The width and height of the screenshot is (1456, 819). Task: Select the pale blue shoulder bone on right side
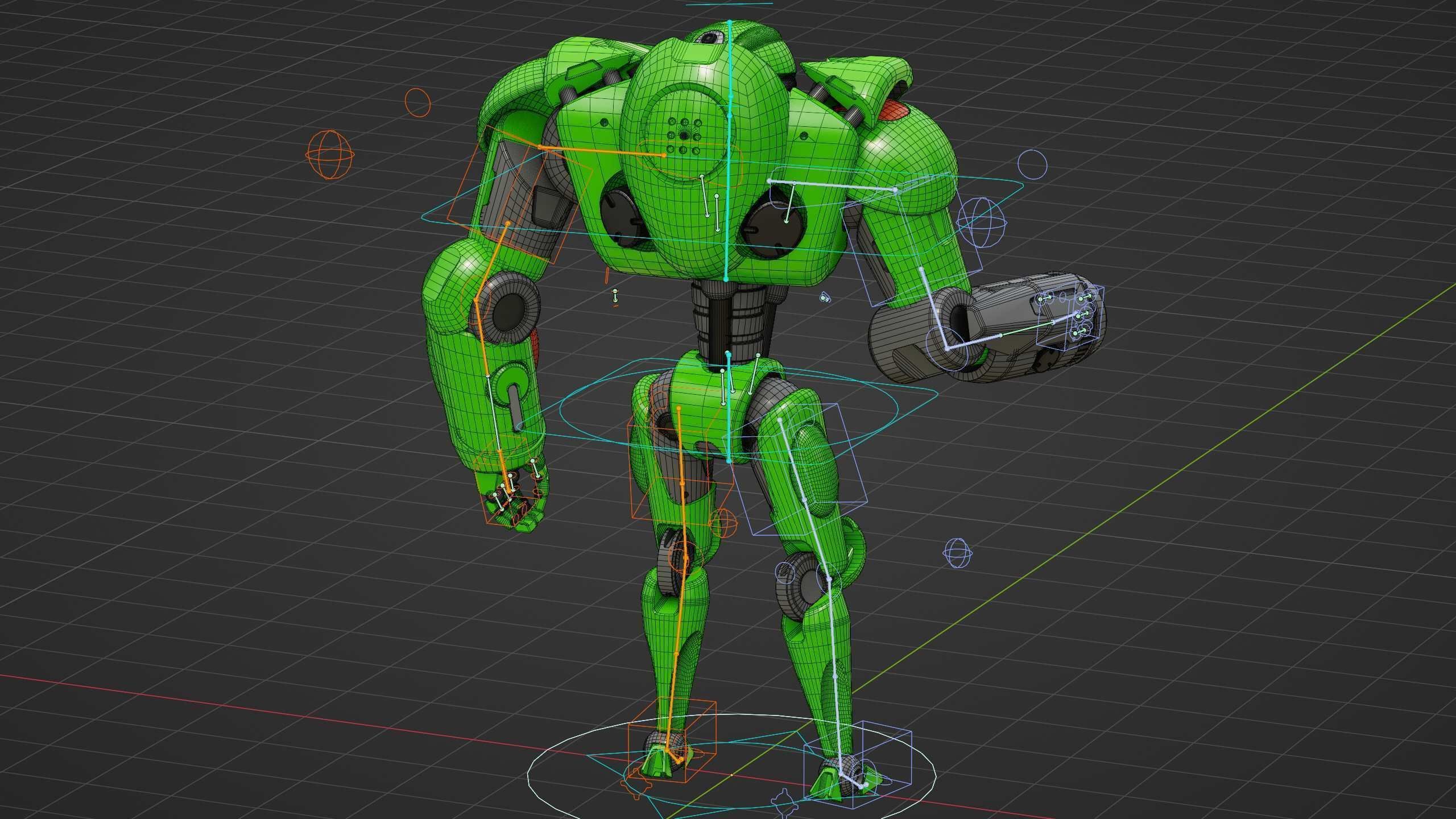[x=832, y=185]
